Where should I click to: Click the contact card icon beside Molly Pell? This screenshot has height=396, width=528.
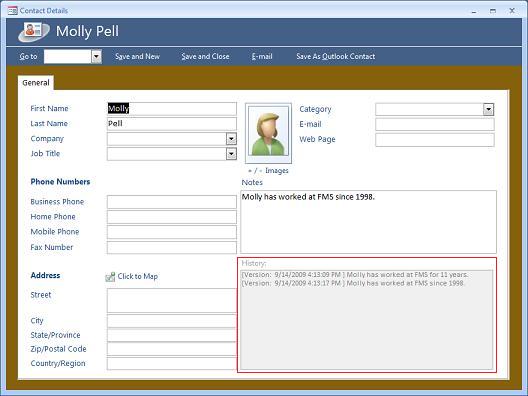33,32
